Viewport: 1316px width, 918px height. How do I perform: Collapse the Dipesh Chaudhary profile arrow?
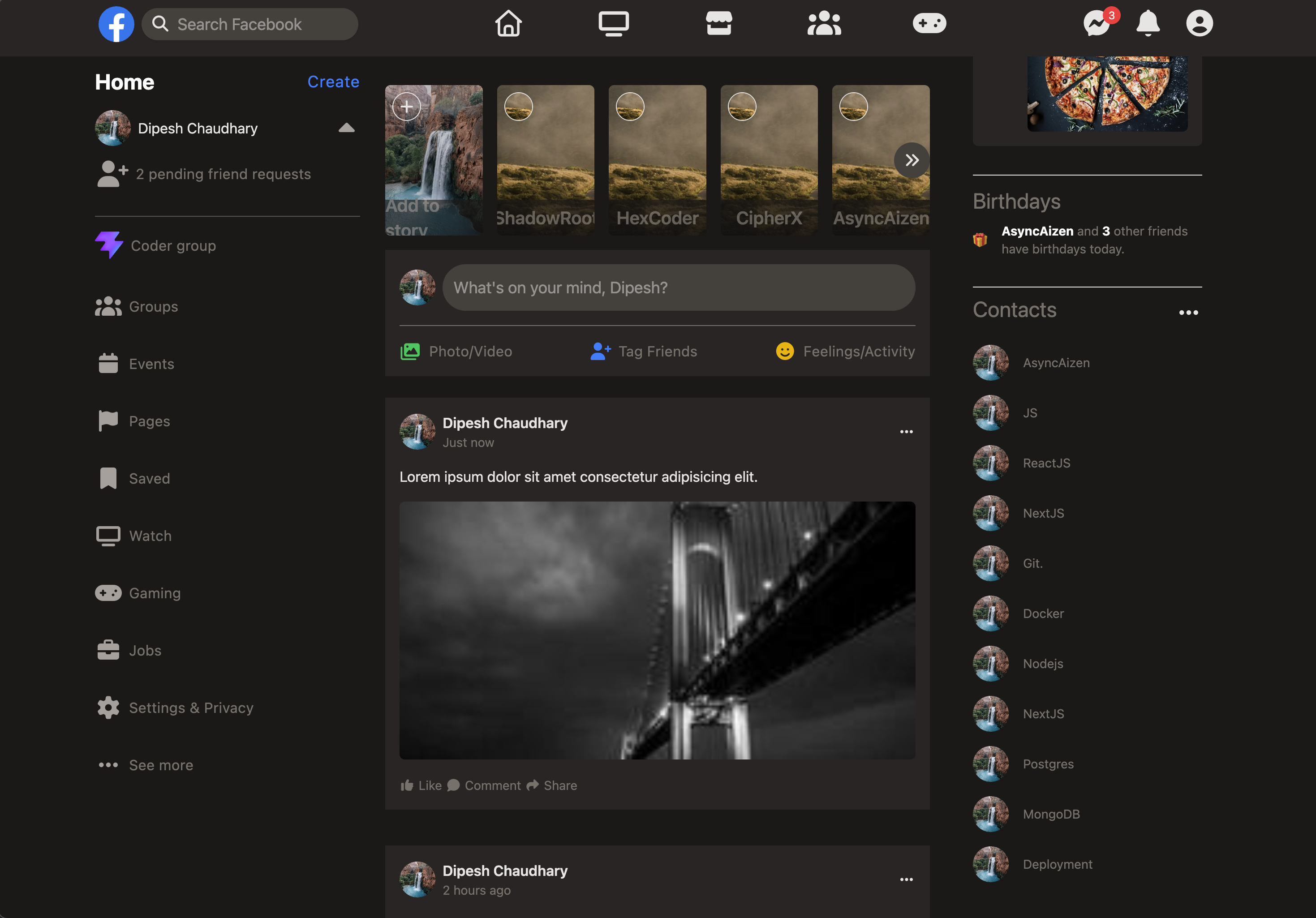point(346,128)
